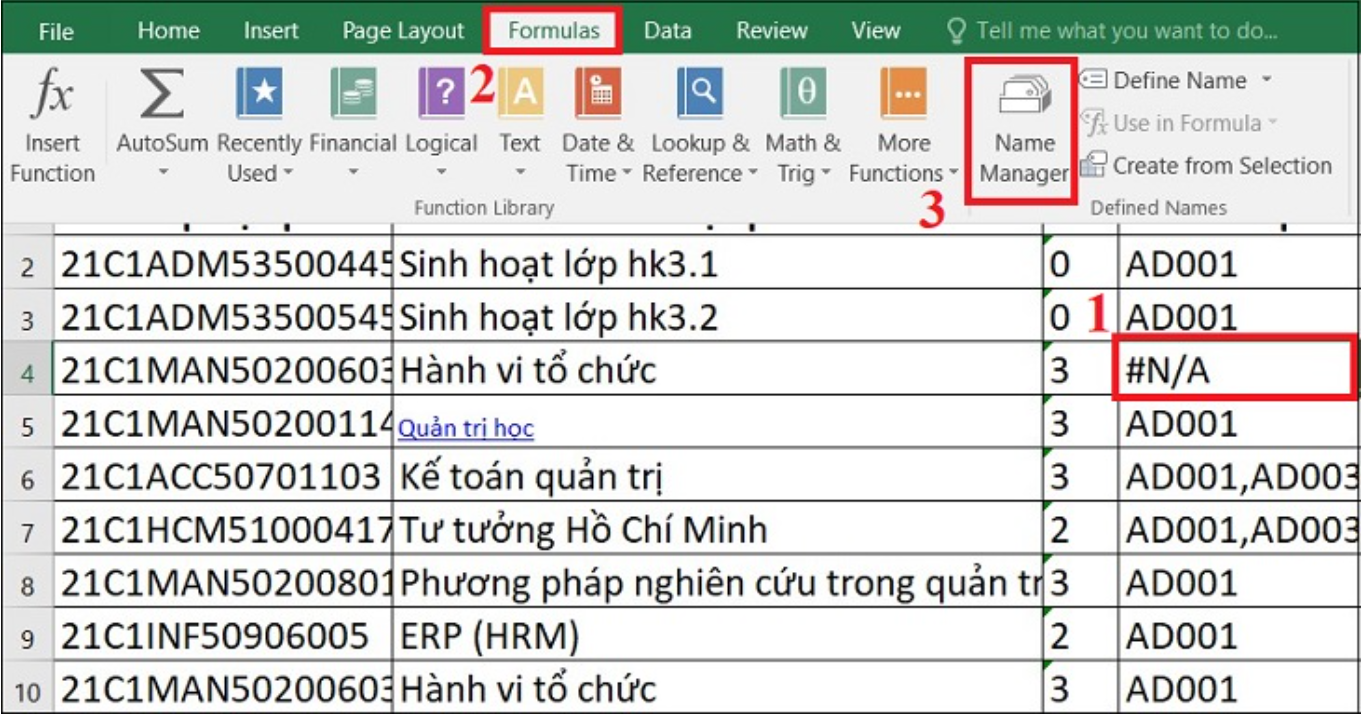Image resolution: width=1366 pixels, height=714 pixels.
Task: Expand the AutoSum dropdown arrow
Action: pos(162,173)
